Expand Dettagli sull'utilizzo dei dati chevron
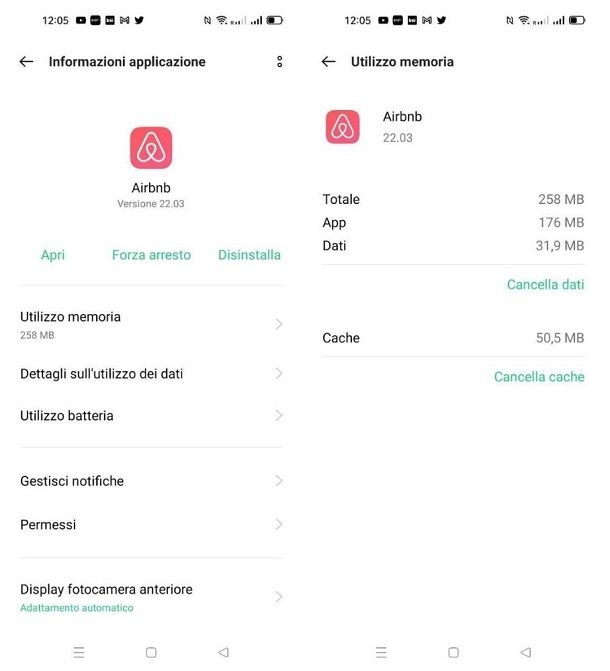The height and width of the screenshot is (671, 610). (x=279, y=374)
